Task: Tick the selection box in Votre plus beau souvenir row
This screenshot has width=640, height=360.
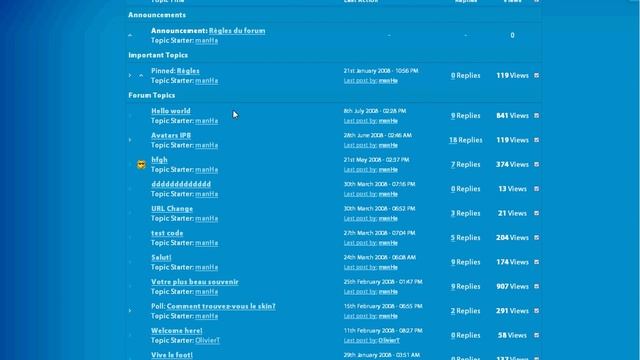Action: [536, 287]
